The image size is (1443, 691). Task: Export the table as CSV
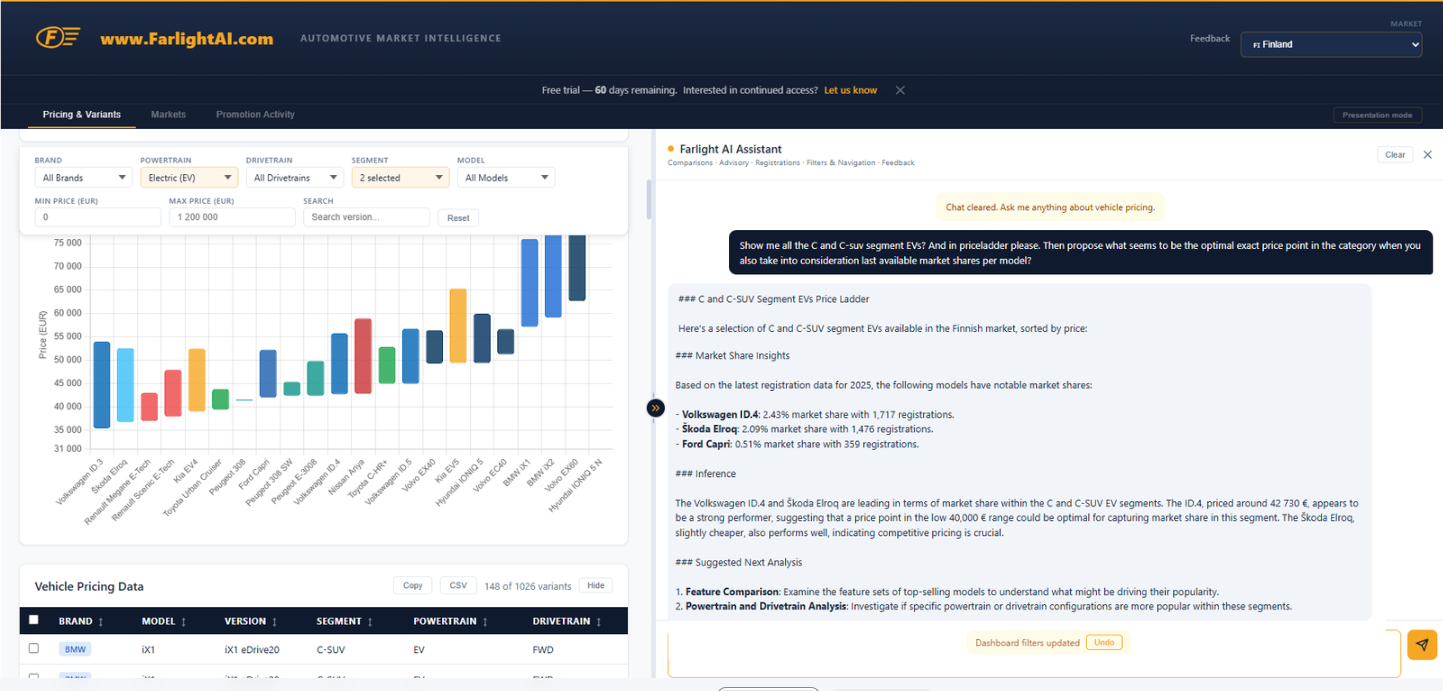tap(458, 586)
